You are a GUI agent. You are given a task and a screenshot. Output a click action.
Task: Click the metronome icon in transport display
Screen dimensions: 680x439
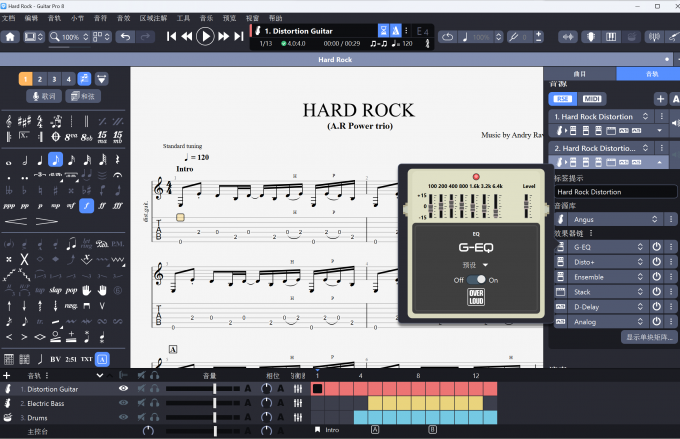click(397, 31)
